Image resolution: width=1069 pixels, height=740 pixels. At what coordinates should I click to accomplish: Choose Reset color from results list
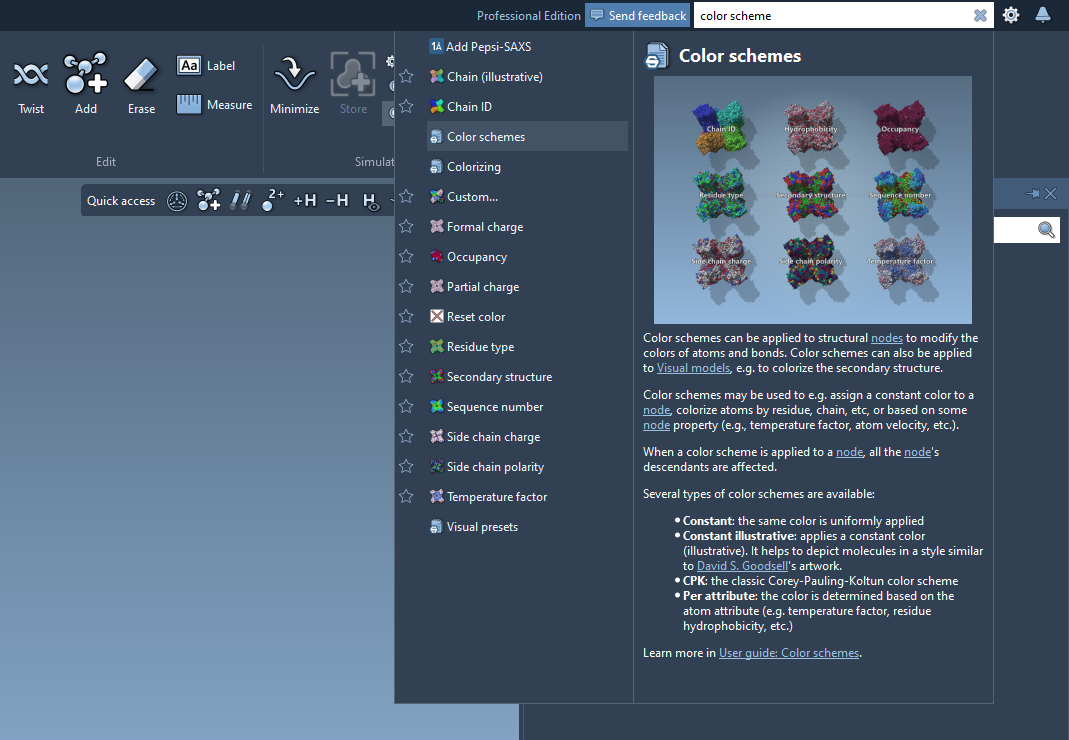coord(475,317)
